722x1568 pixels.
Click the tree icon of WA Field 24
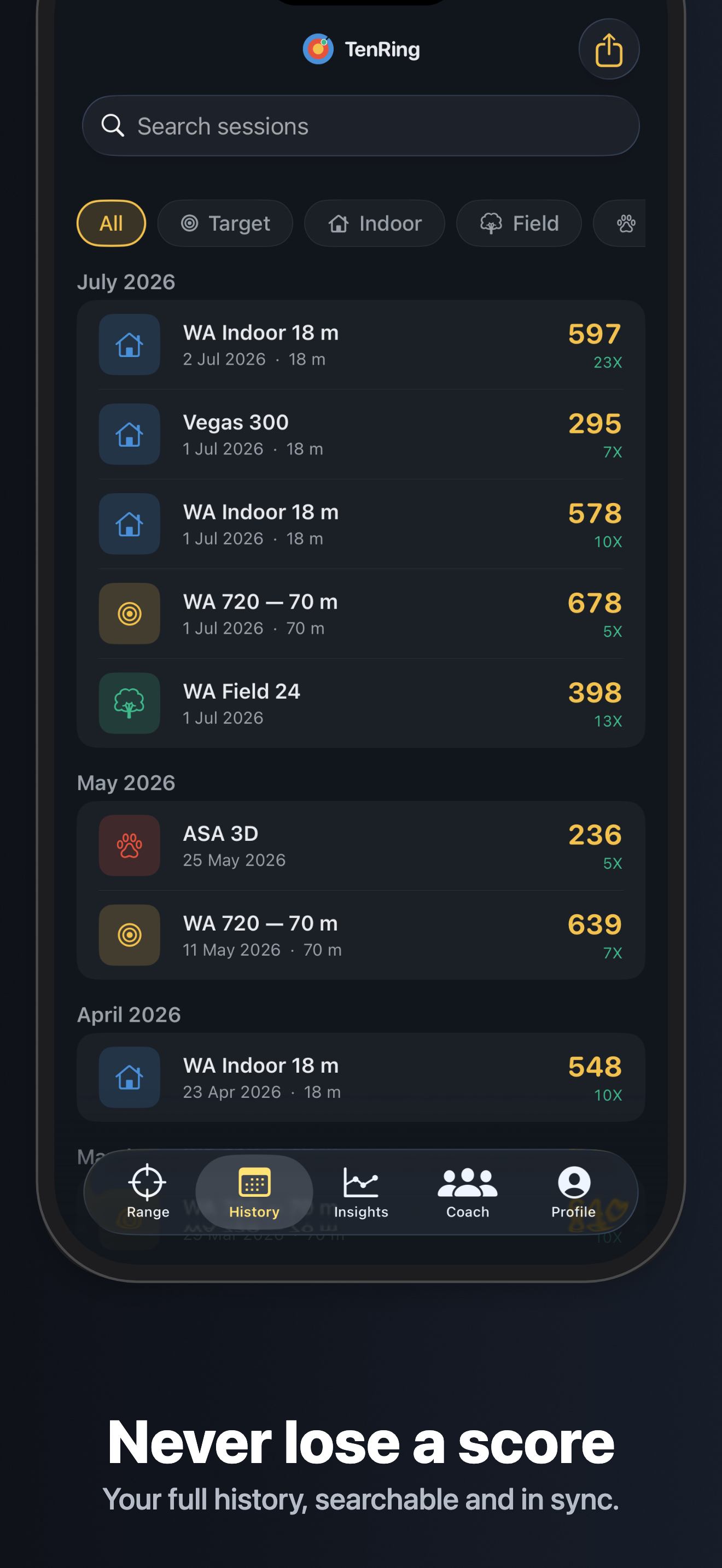point(130,703)
